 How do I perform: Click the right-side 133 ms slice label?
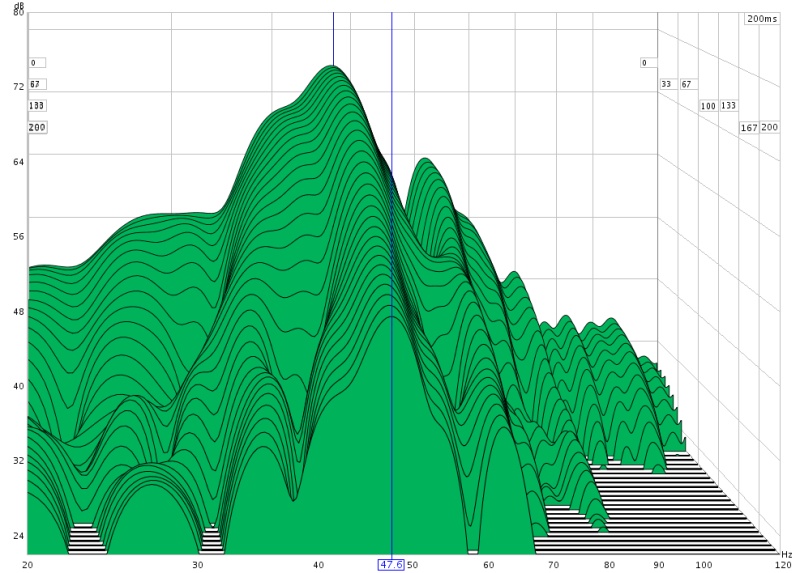[x=728, y=106]
